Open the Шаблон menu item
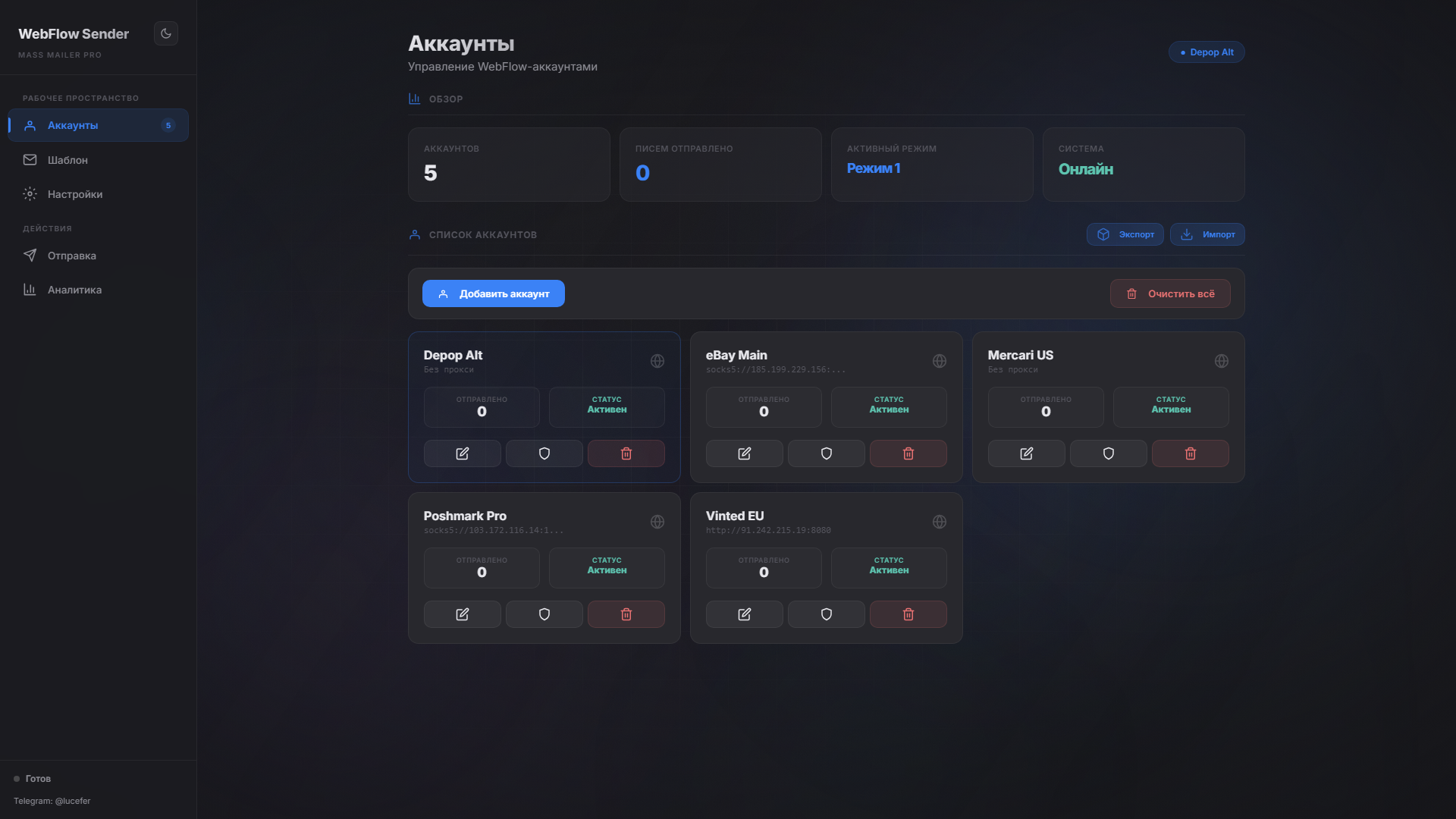This screenshot has width=1456, height=819. 67,160
